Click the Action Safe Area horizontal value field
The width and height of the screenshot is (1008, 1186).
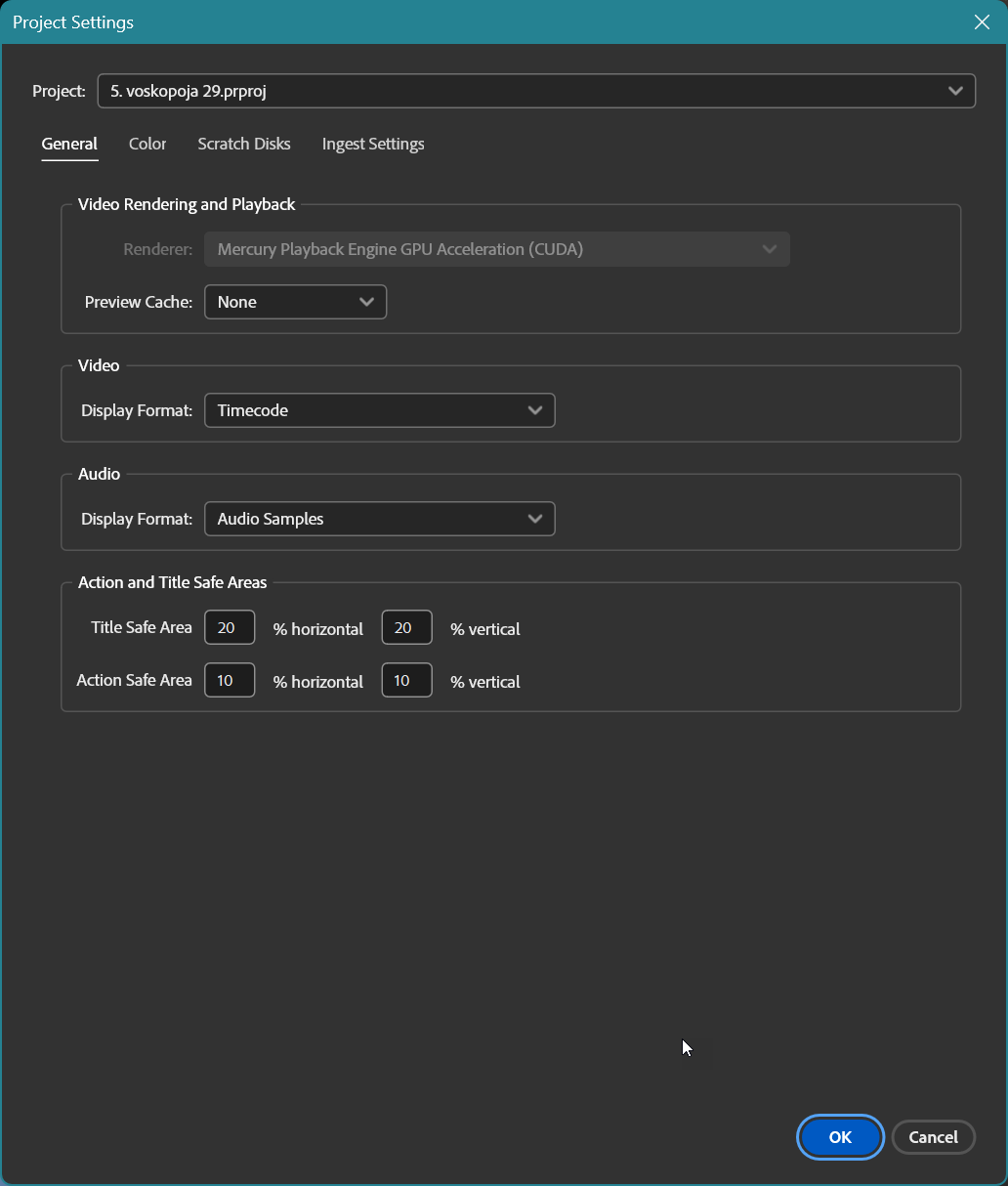229,680
